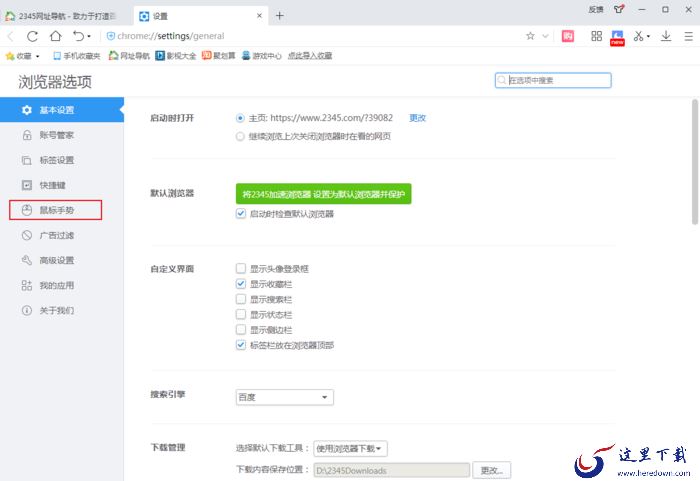Open 鼠标手势 settings section
Screen dimensions: 700x481
pos(56,210)
